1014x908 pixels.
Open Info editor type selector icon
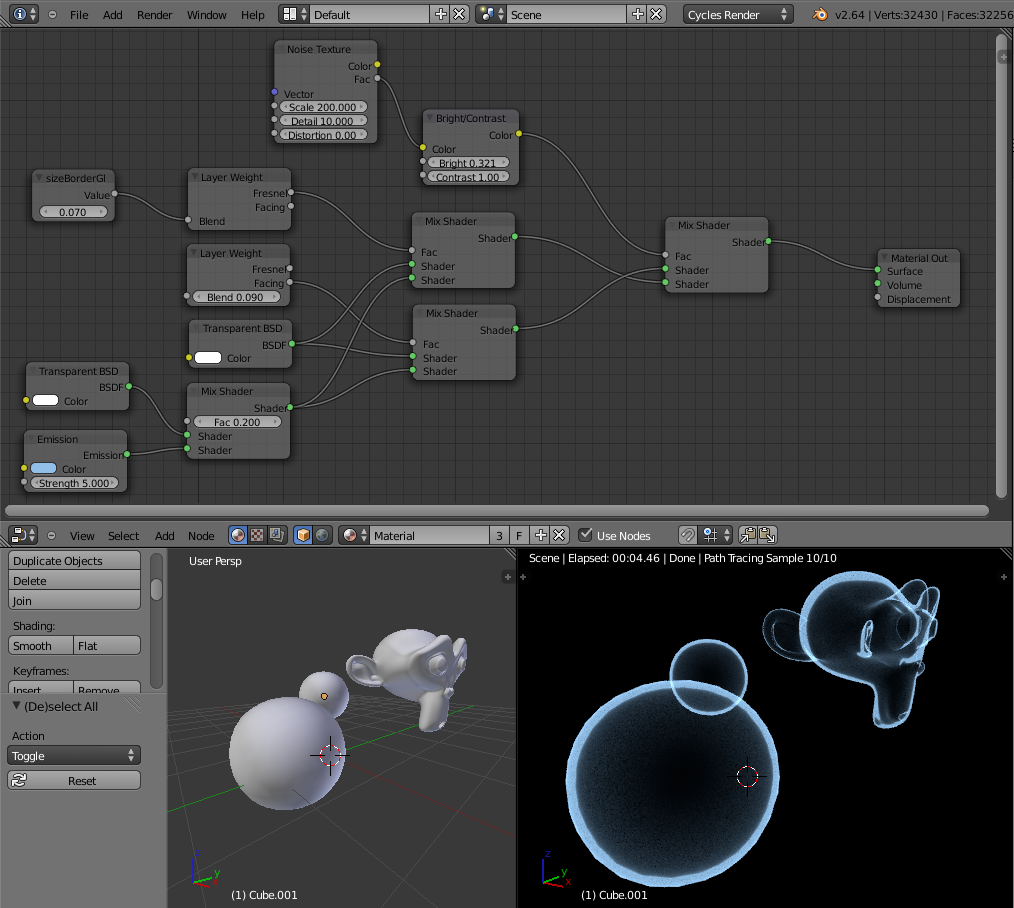click(25, 14)
